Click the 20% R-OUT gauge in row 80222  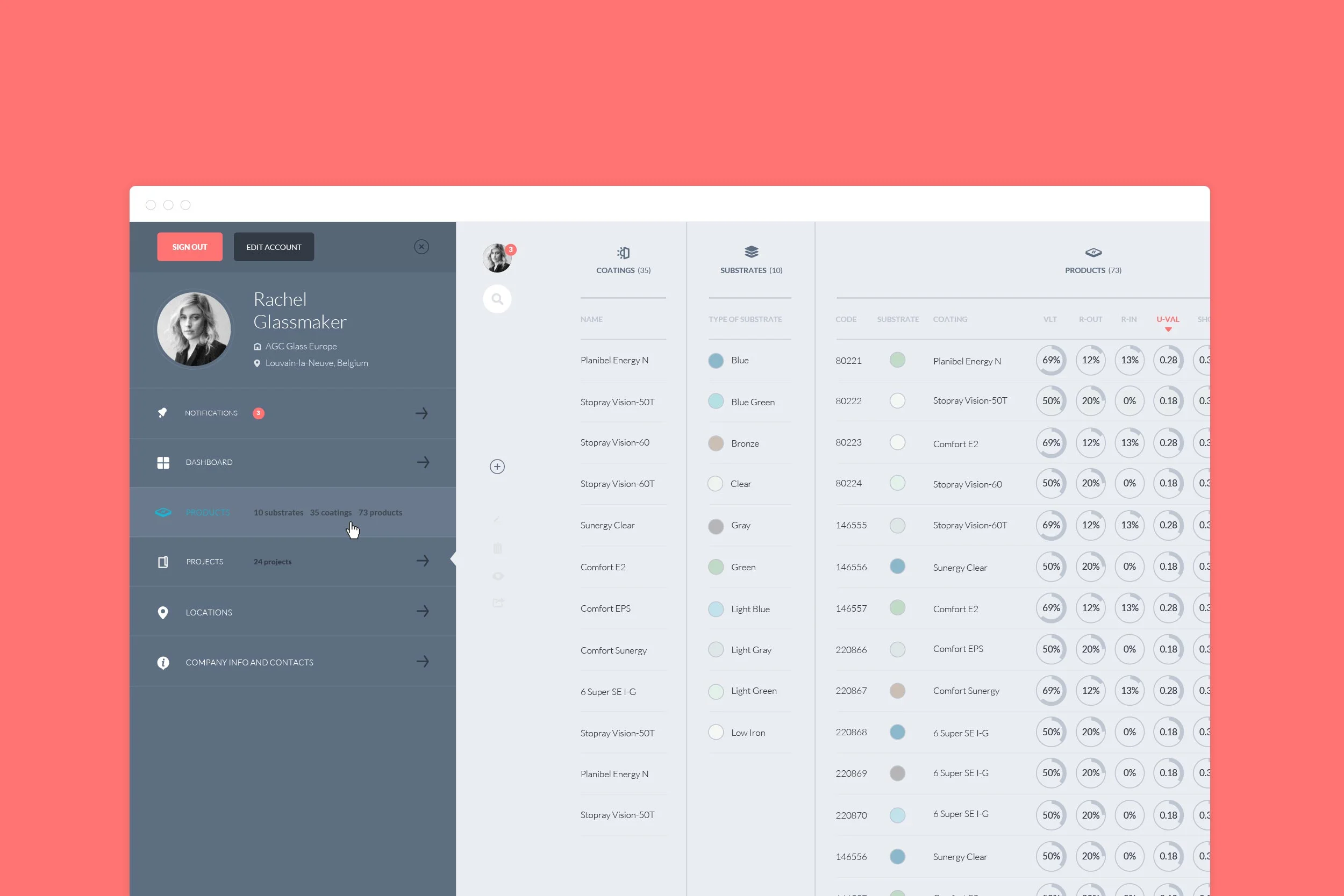pos(1091,401)
